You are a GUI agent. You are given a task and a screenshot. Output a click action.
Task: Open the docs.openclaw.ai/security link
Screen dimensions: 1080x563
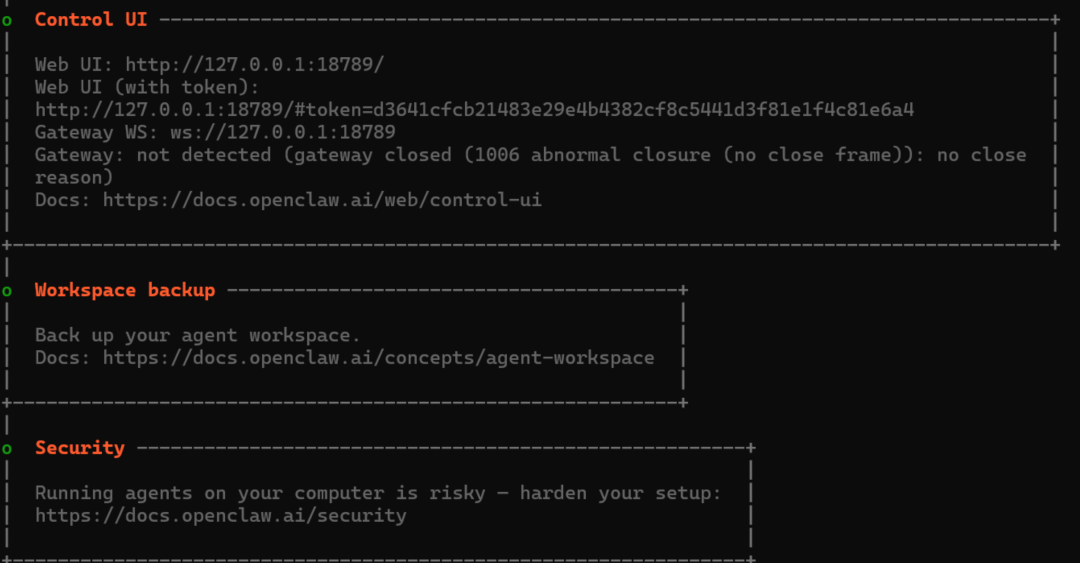220,516
